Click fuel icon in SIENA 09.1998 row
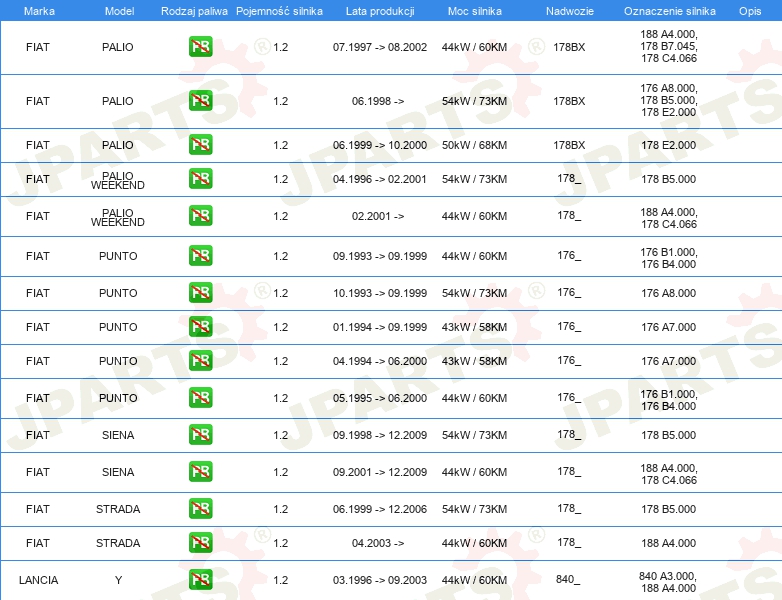 tap(200, 434)
